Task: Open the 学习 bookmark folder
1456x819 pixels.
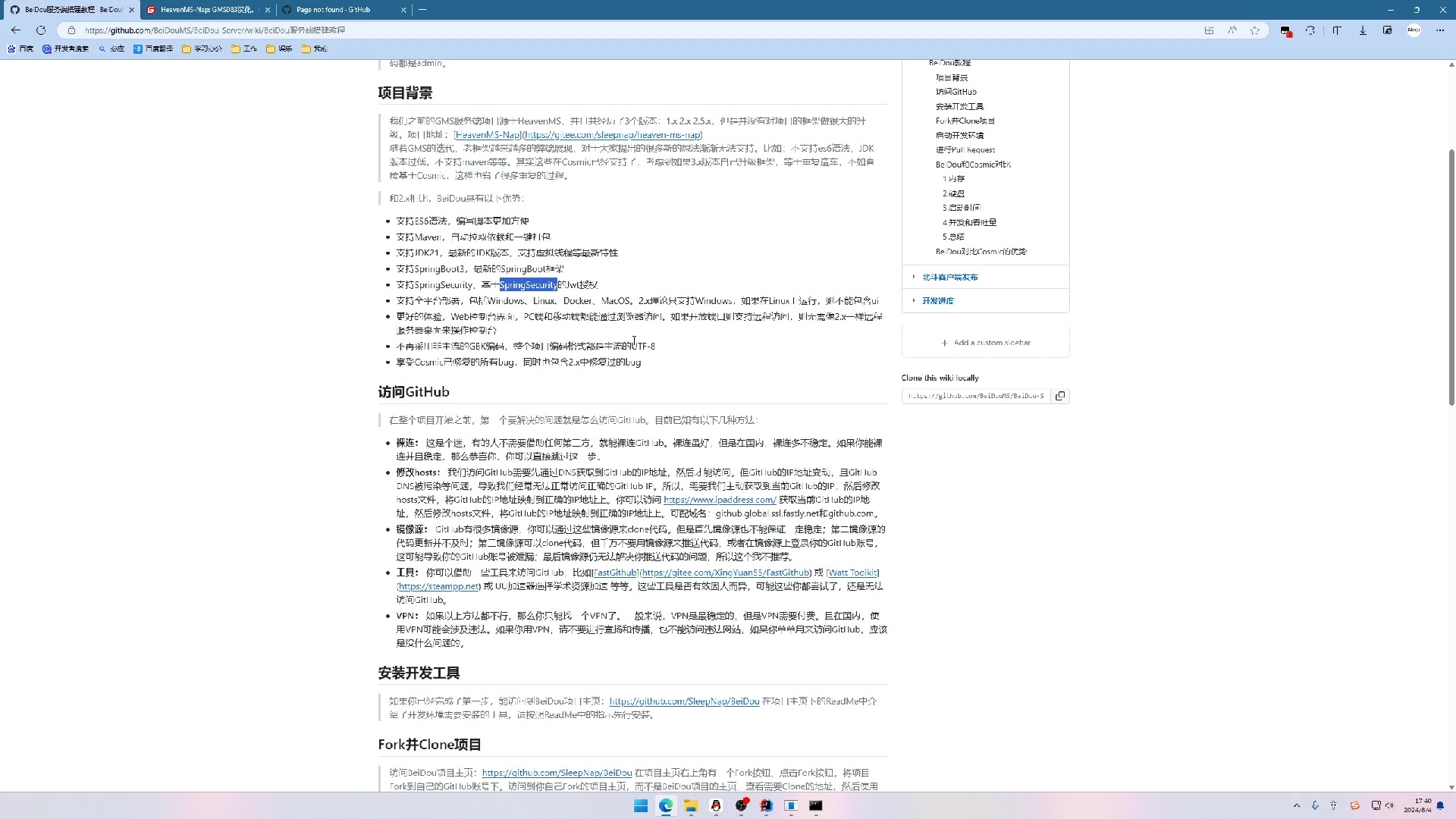Action: [202, 49]
